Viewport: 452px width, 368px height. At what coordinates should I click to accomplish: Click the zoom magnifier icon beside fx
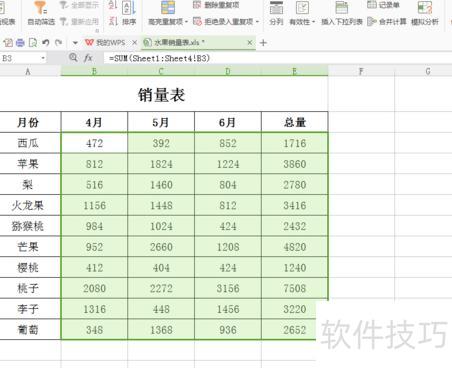click(73, 58)
